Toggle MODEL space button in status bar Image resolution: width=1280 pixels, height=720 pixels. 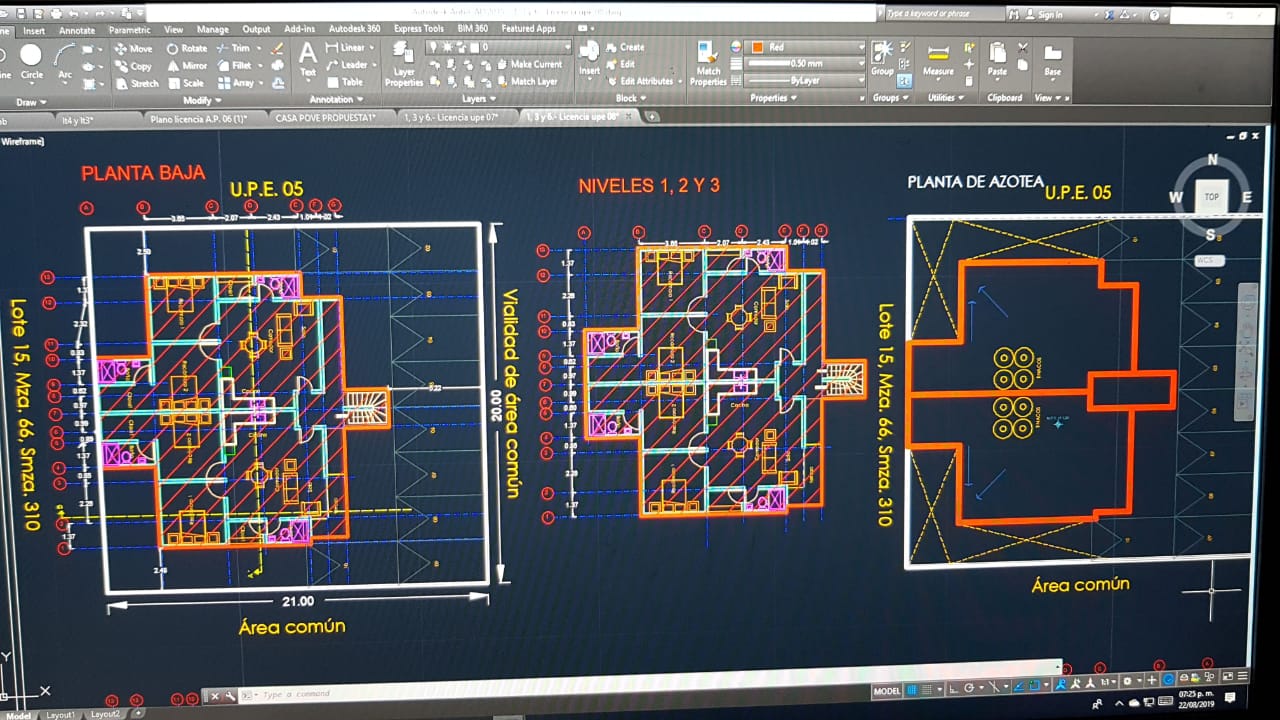pos(887,690)
